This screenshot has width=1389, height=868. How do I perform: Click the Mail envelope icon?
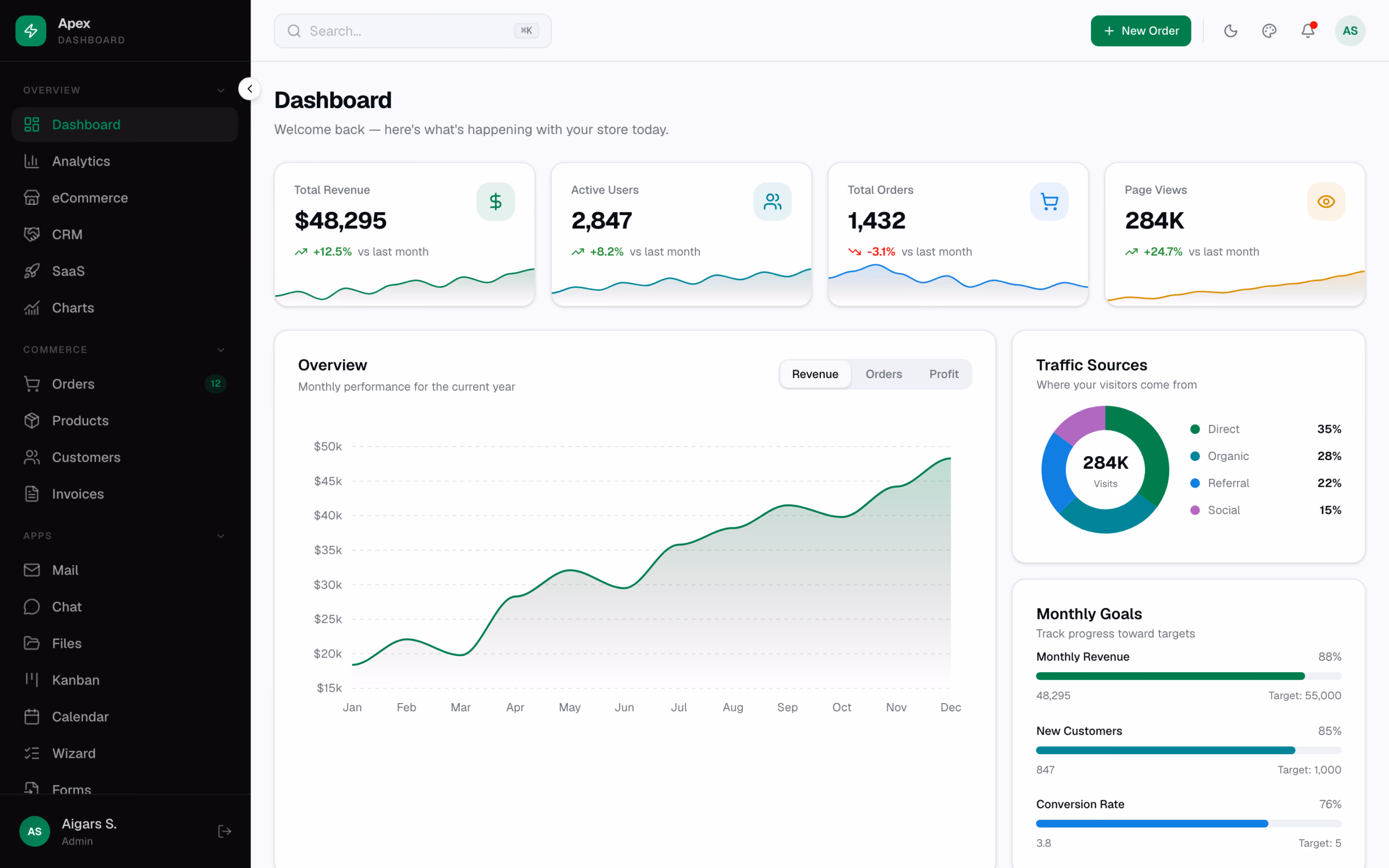31,570
